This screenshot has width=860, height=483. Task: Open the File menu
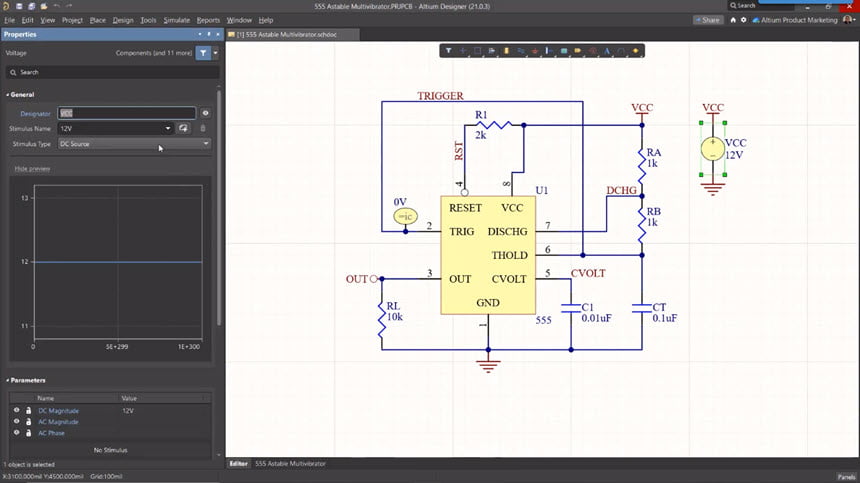[9, 20]
